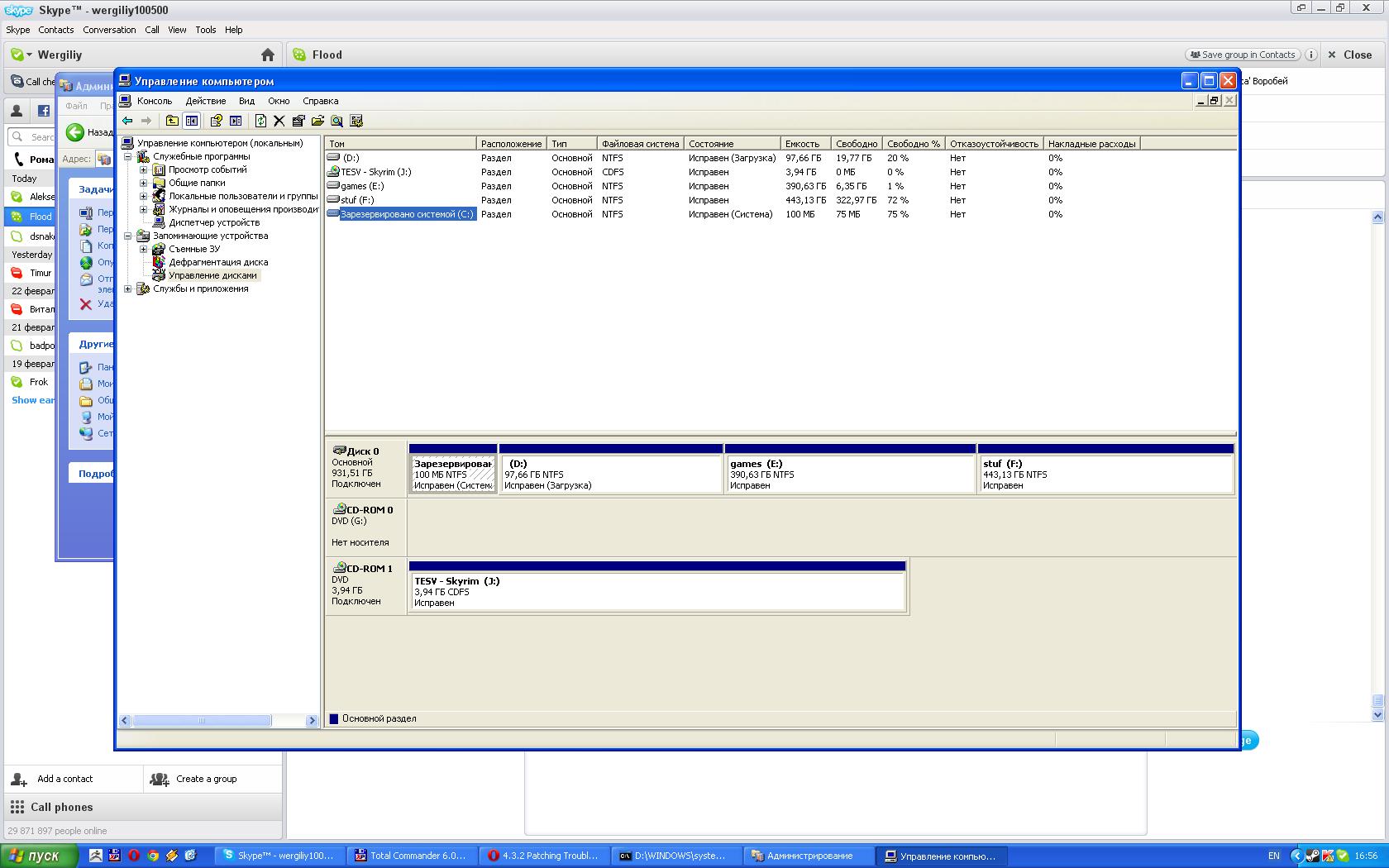1389x868 pixels.
Task: Open the Окно menu
Action: [279, 101]
